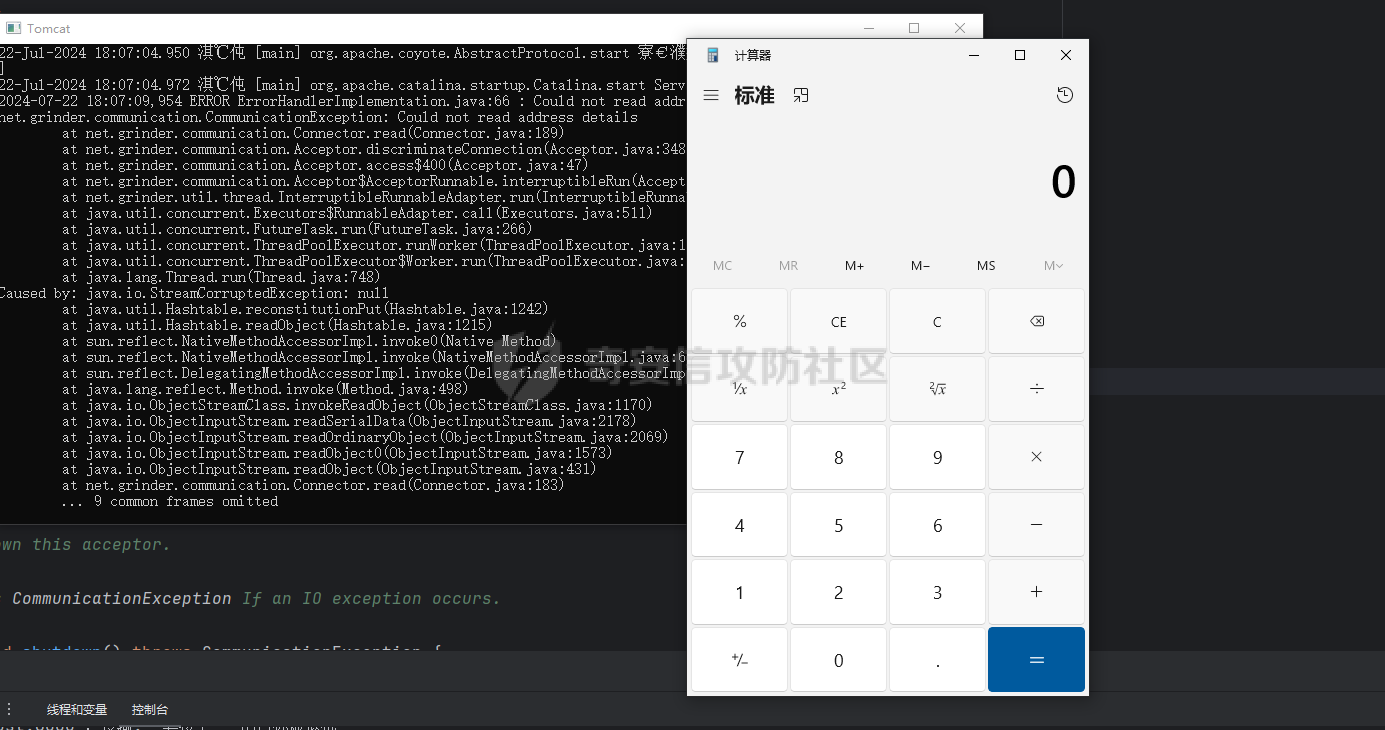Click digit 4 on Calculator
Image resolution: width=1385 pixels, height=730 pixels.
(x=740, y=524)
